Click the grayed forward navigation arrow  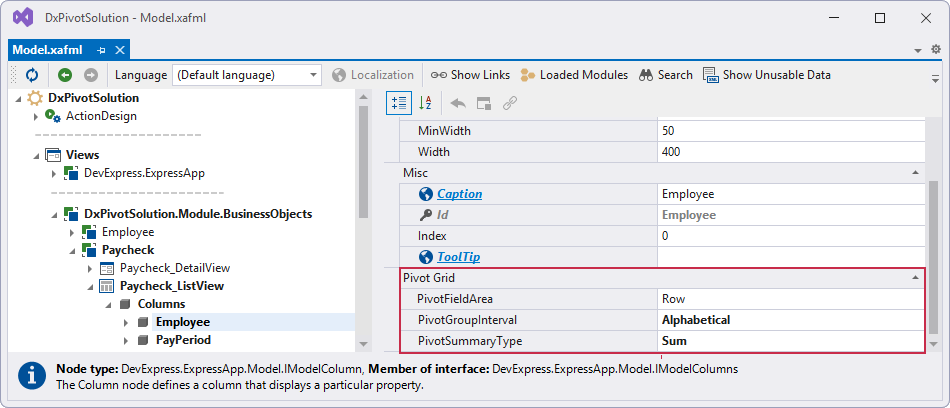pyautogui.click(x=91, y=75)
